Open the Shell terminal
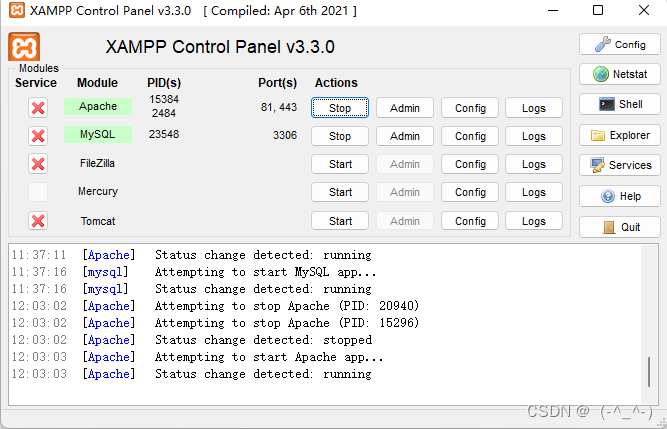Screen dimensions: 667x429 tap(620, 104)
